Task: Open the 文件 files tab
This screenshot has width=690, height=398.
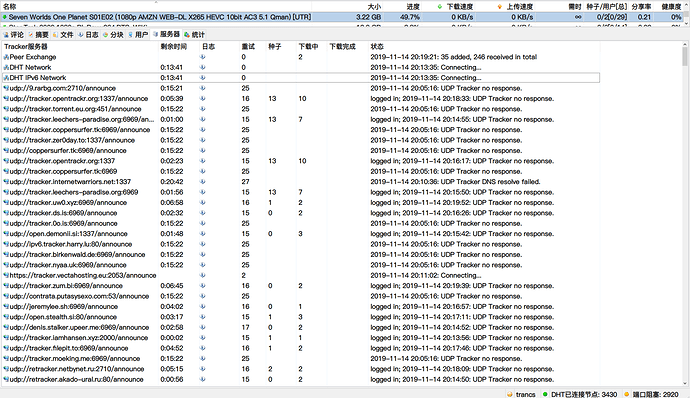Action: tap(63, 35)
